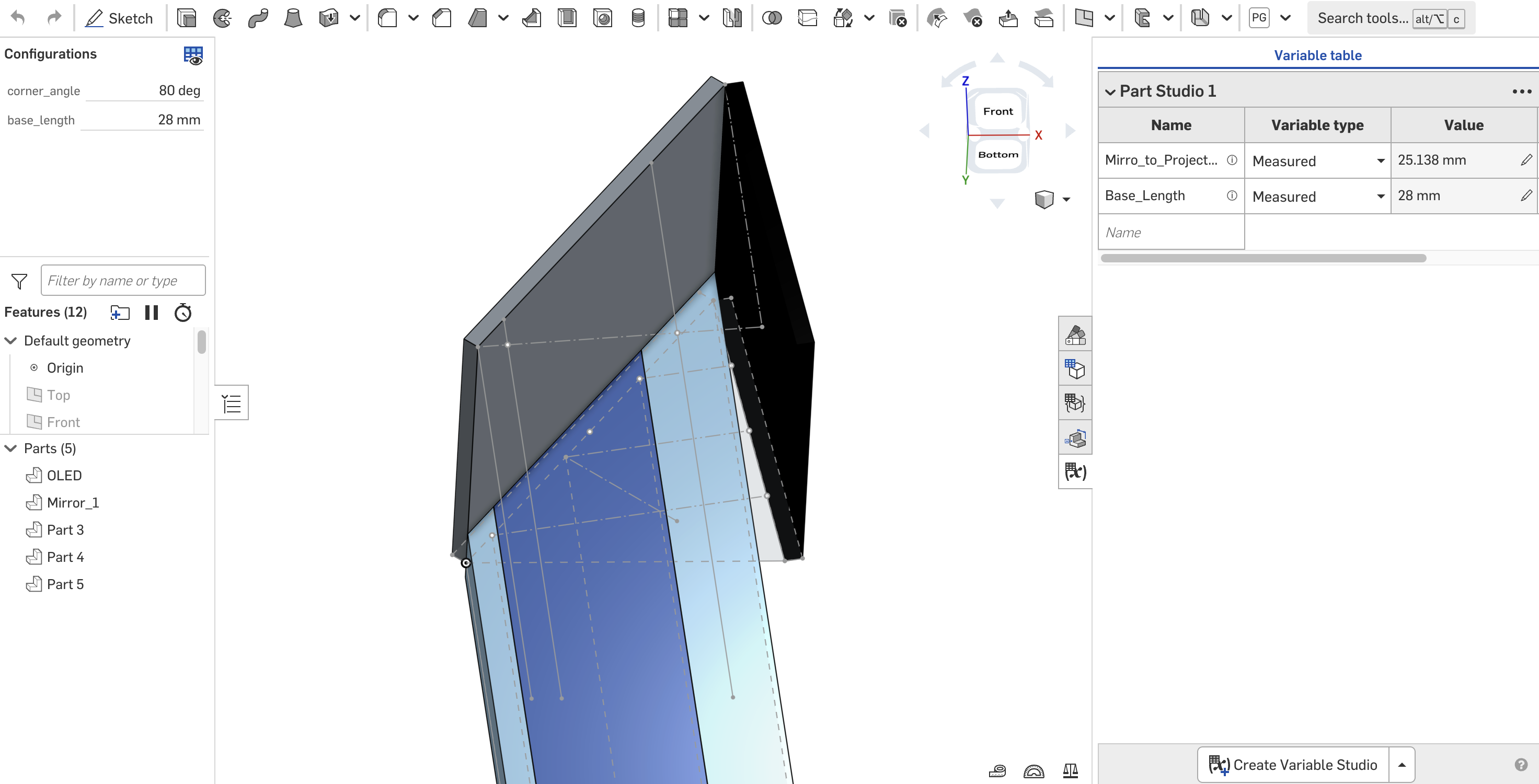Image resolution: width=1539 pixels, height=784 pixels.
Task: Select the Hole tool
Action: [x=603, y=18]
